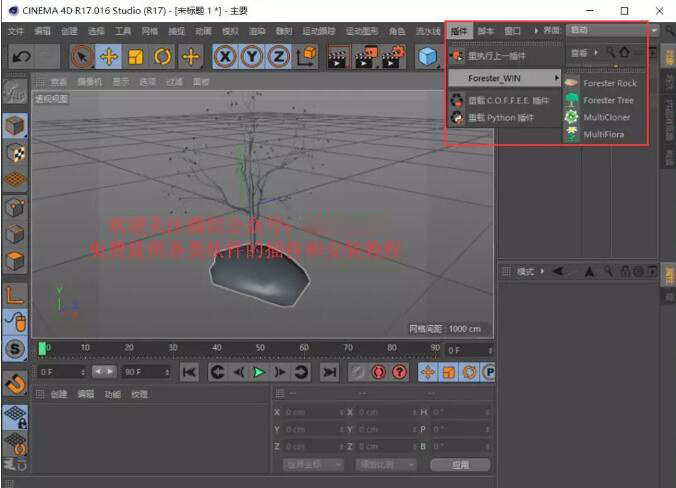Click the 应用 apply button
This screenshot has height=488, width=676.
click(x=460, y=465)
